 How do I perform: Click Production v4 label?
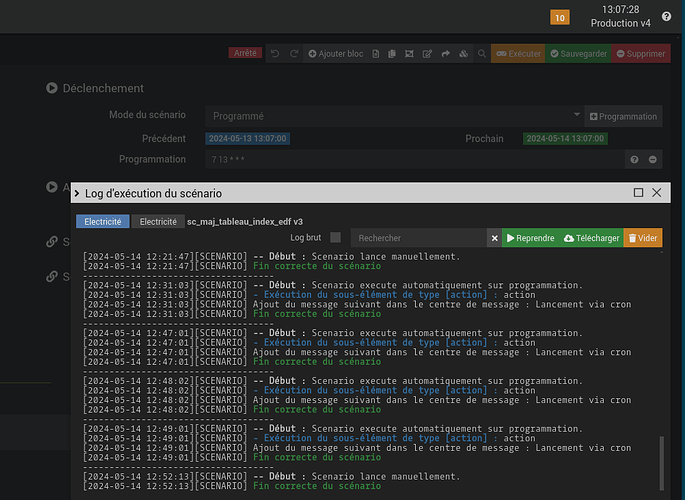click(620, 23)
